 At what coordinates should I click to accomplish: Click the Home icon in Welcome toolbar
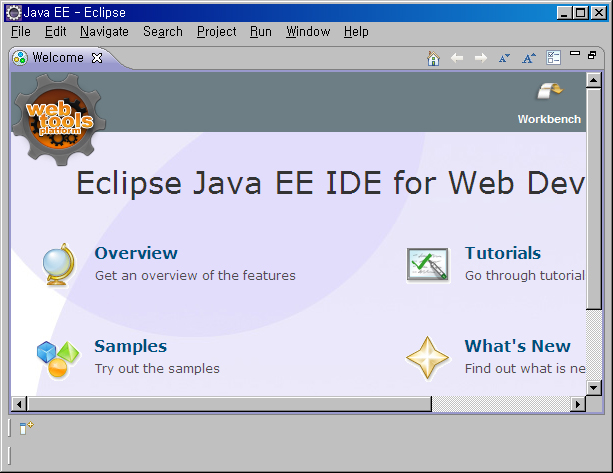[433, 59]
